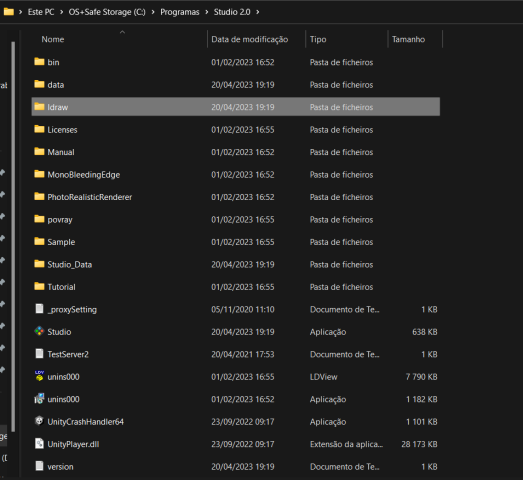
Task: Select the UnityPlayer.dll file icon
Action: point(39,443)
